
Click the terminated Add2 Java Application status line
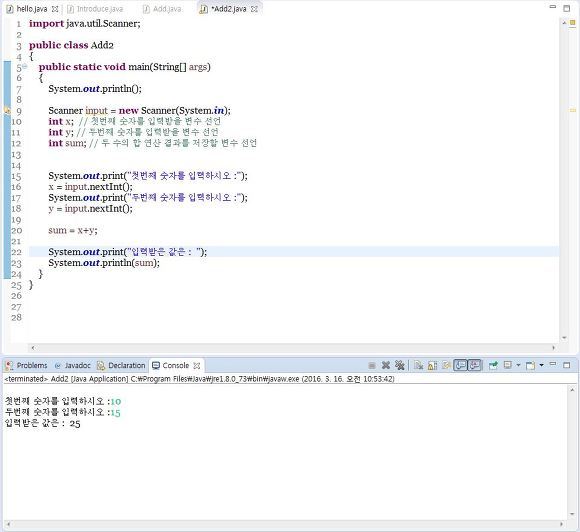(199, 379)
